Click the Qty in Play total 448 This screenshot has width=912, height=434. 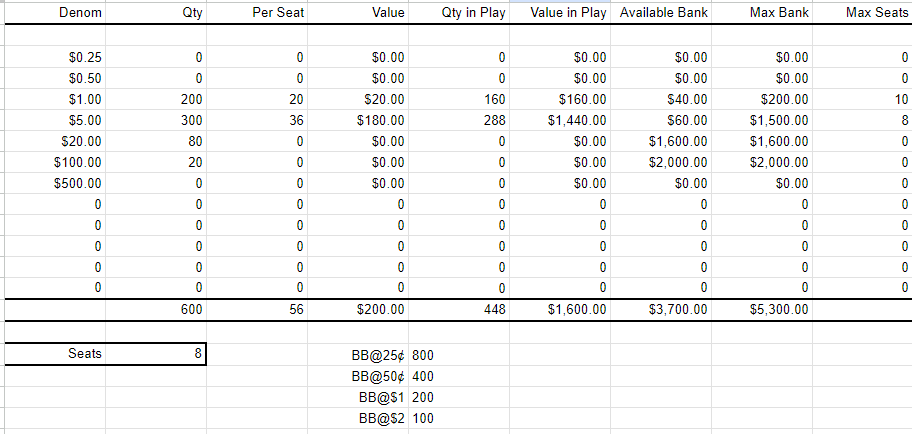(459, 310)
